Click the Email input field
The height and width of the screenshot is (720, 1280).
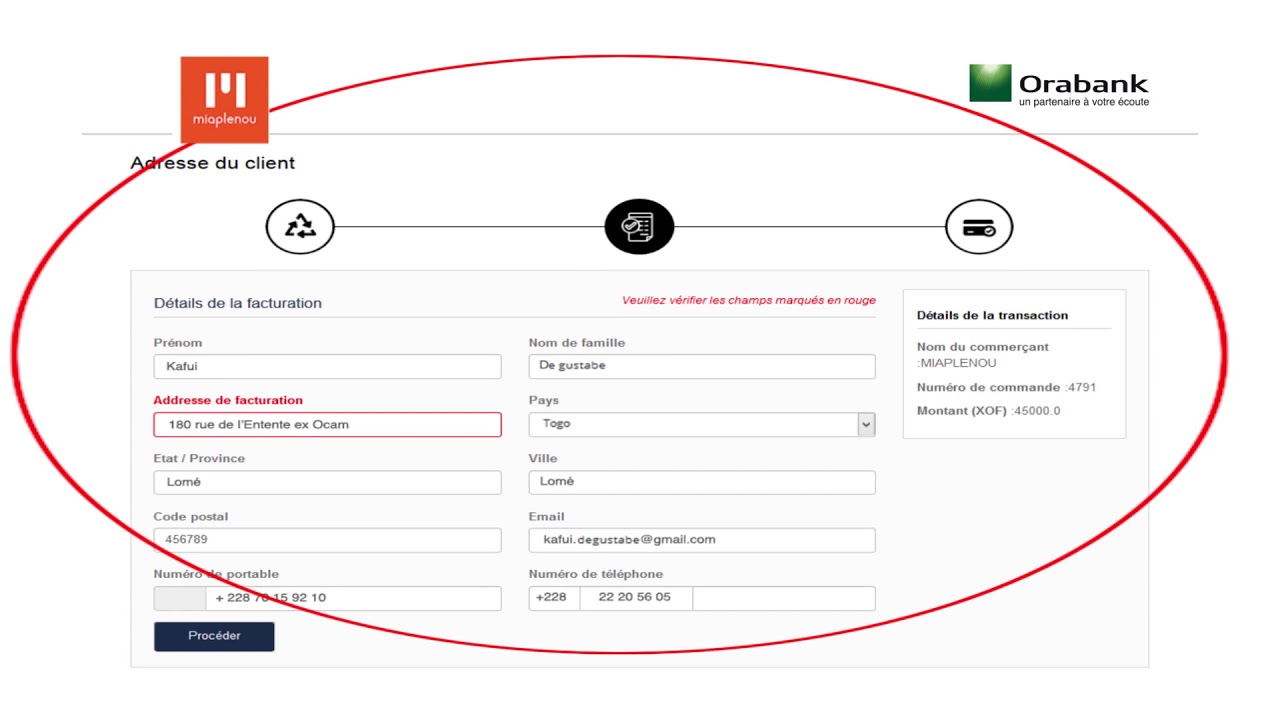point(702,540)
